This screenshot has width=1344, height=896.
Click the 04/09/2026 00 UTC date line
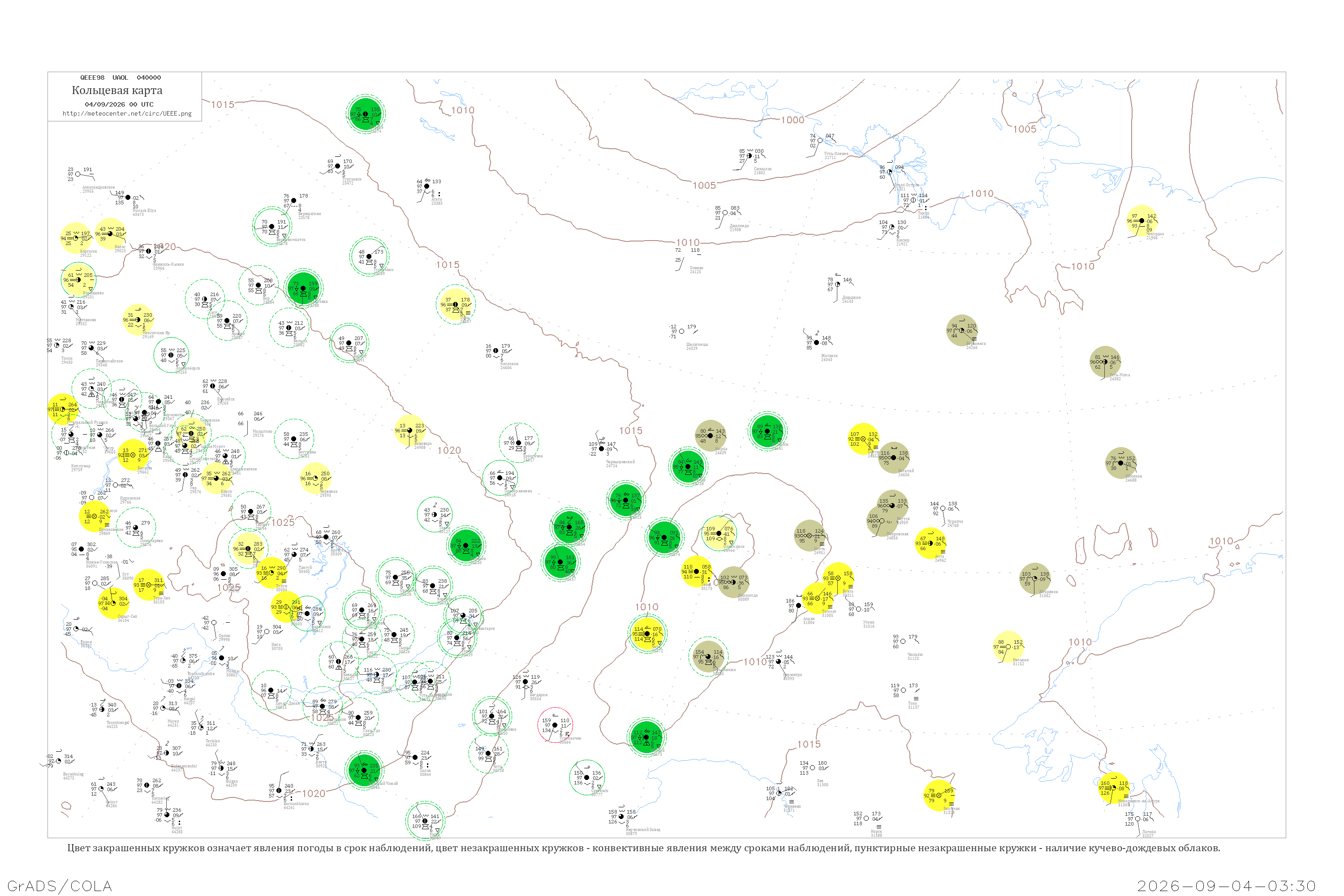pos(120,104)
